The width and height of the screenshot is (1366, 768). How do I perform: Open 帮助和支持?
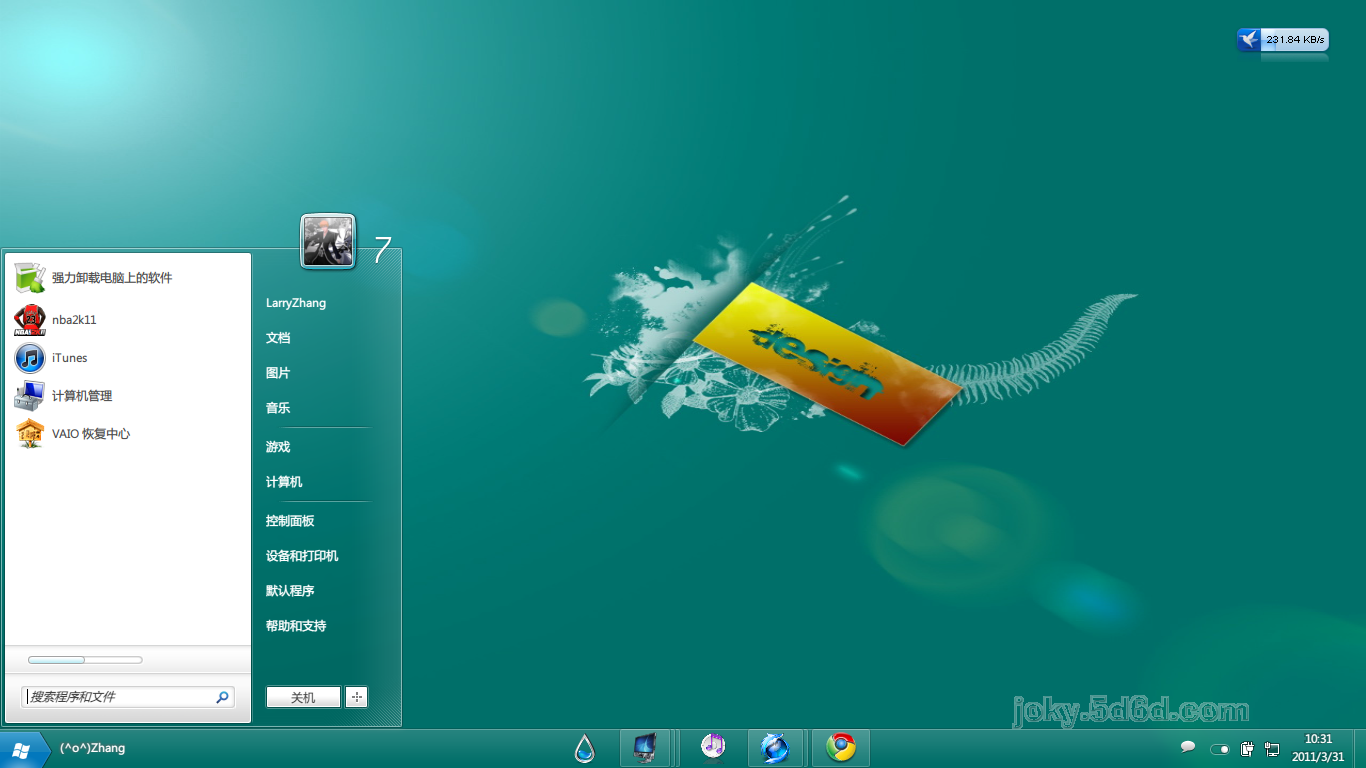(x=296, y=626)
